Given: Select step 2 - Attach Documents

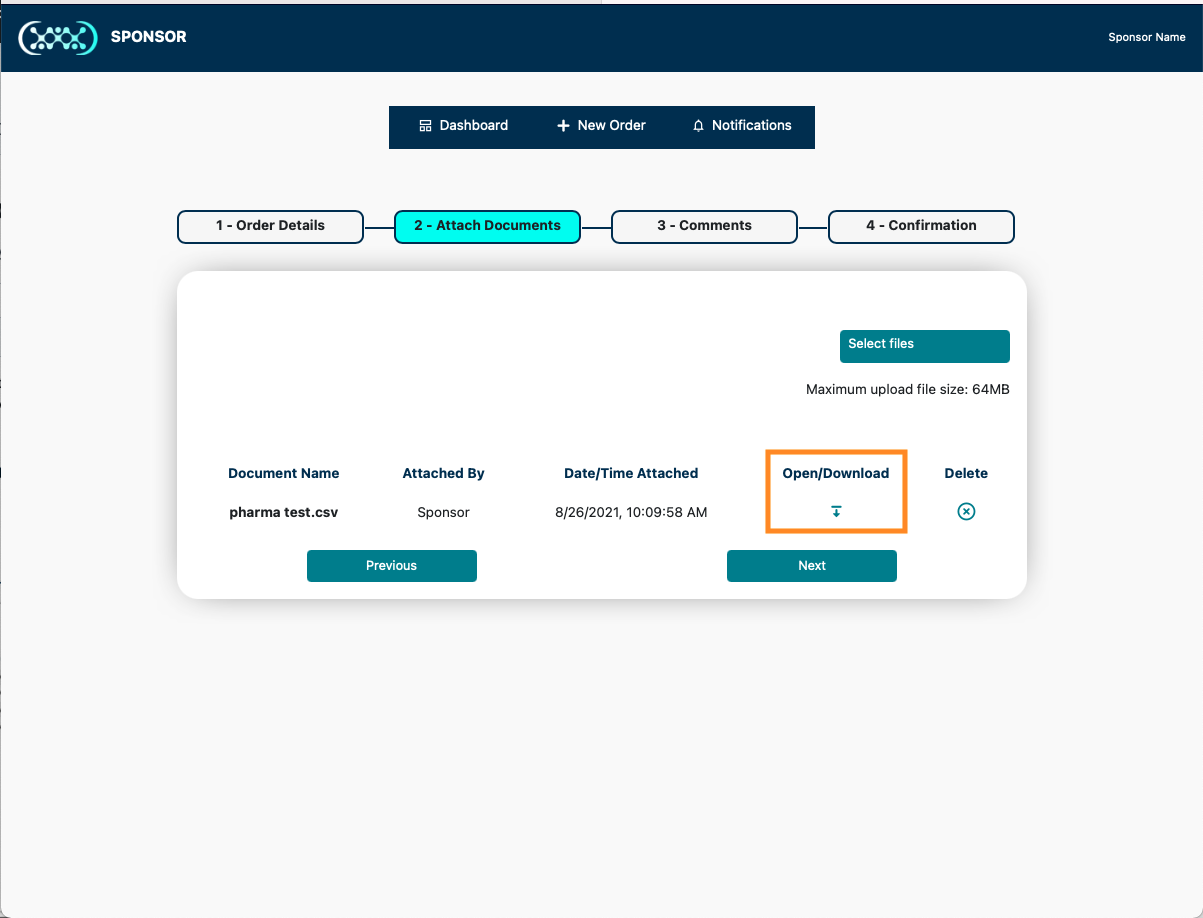Looking at the screenshot, I should coord(487,226).
